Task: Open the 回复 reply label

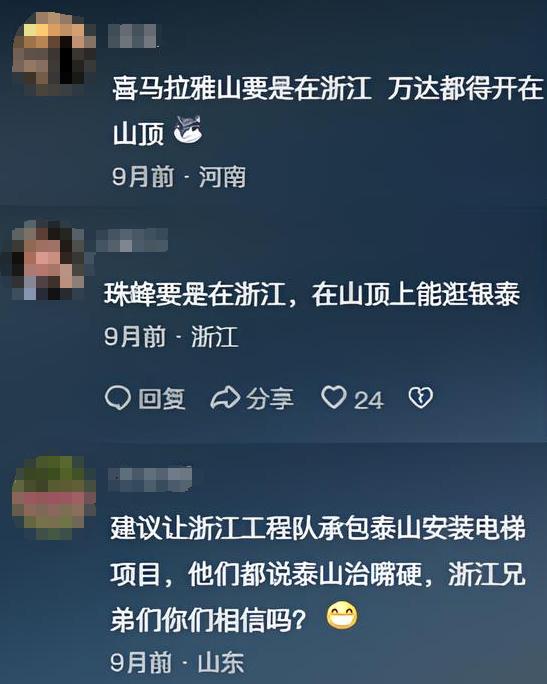Action: [162, 398]
